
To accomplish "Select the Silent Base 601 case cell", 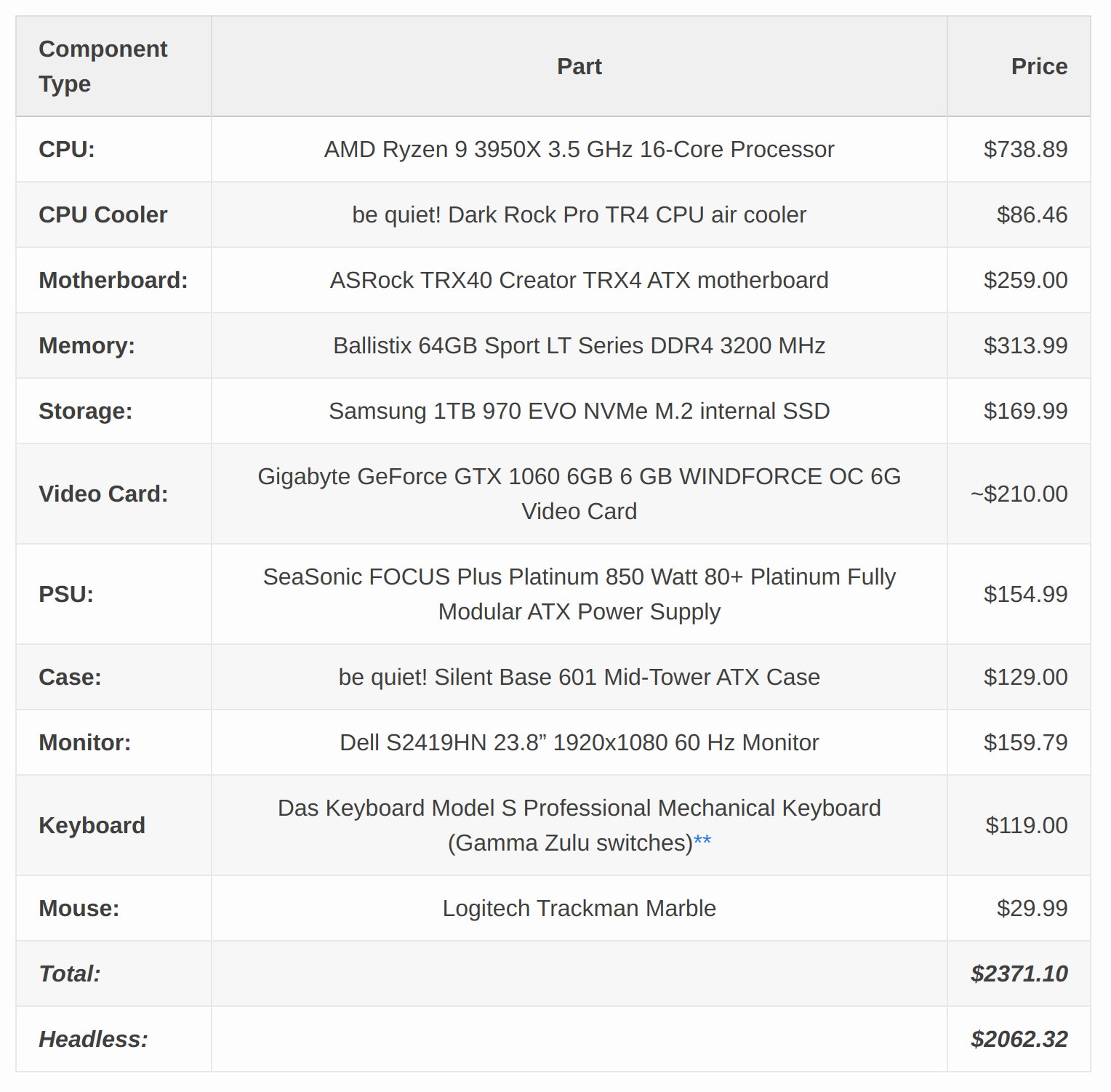I will pos(579,677).
